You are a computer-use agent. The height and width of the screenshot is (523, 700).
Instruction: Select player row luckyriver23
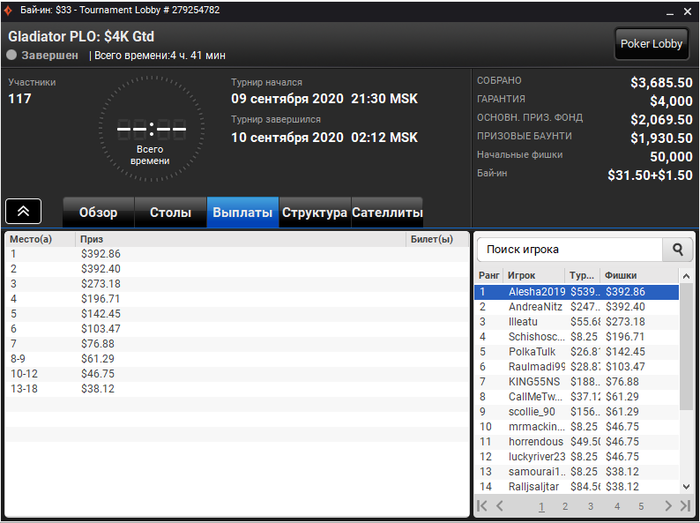(577, 457)
